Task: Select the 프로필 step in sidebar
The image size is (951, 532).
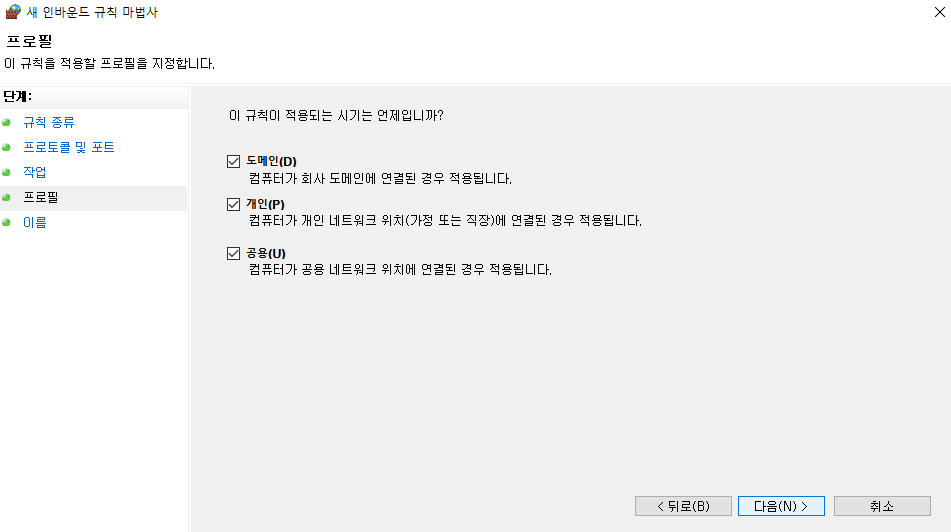Action: tap(41, 197)
